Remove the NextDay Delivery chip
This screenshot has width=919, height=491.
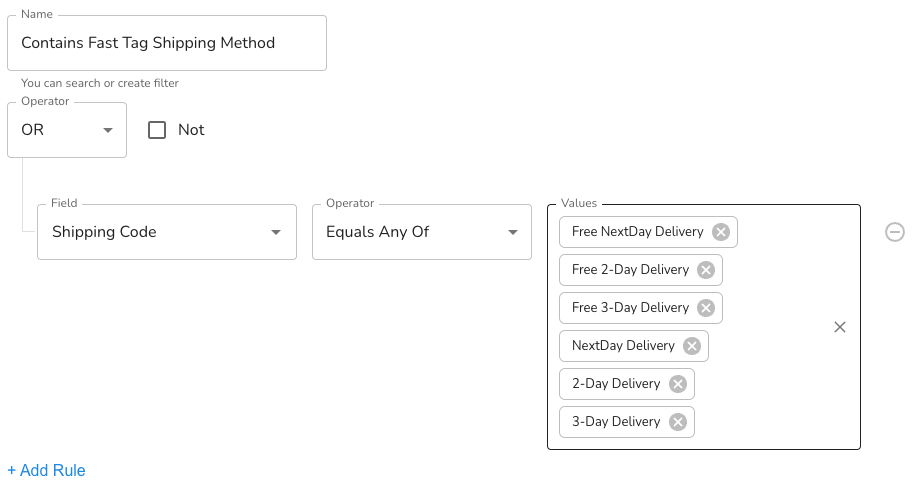692,346
